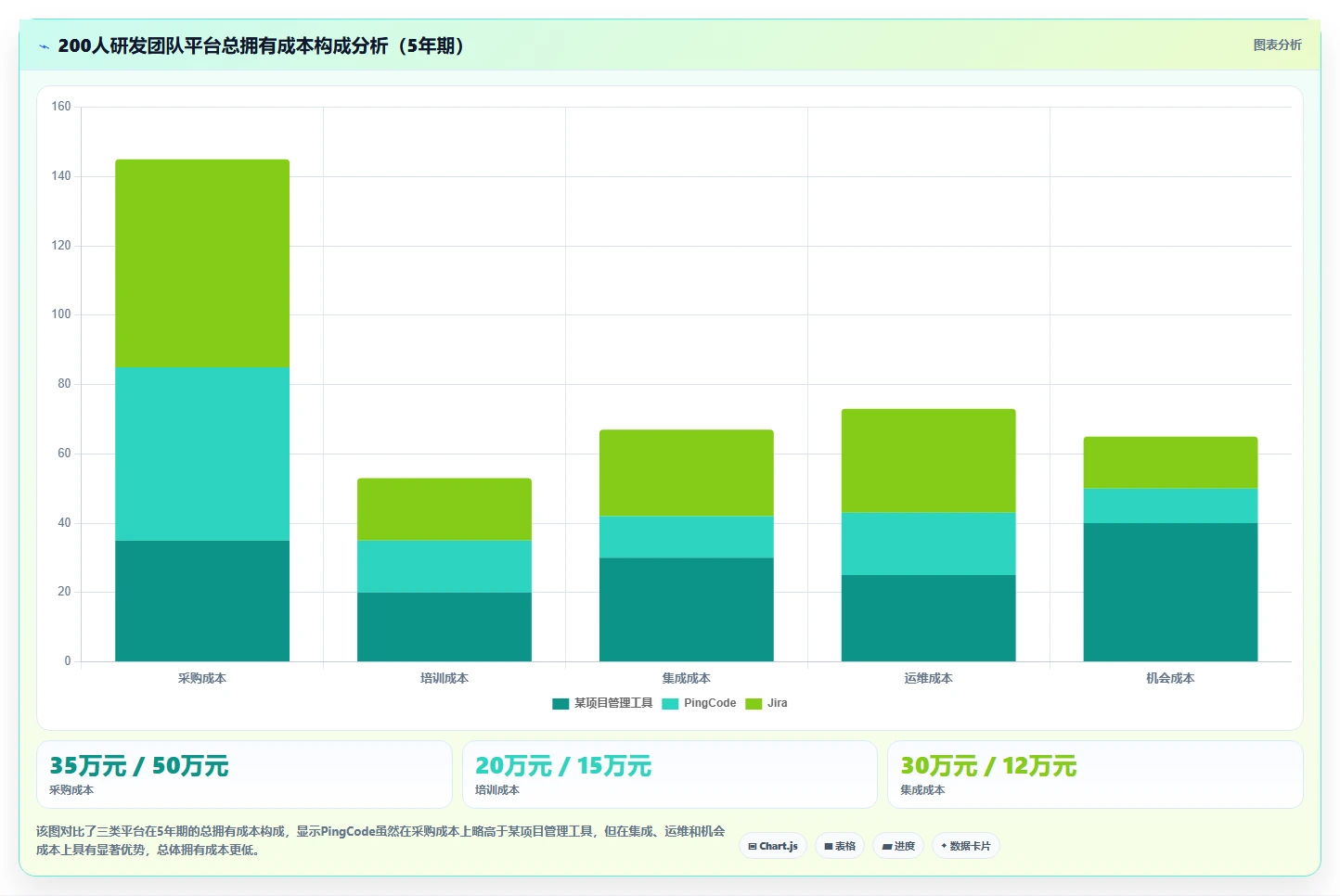Screen dimensions: 1340x896
Task: Click the 集成成本 x-axis label
Action: [x=687, y=678]
